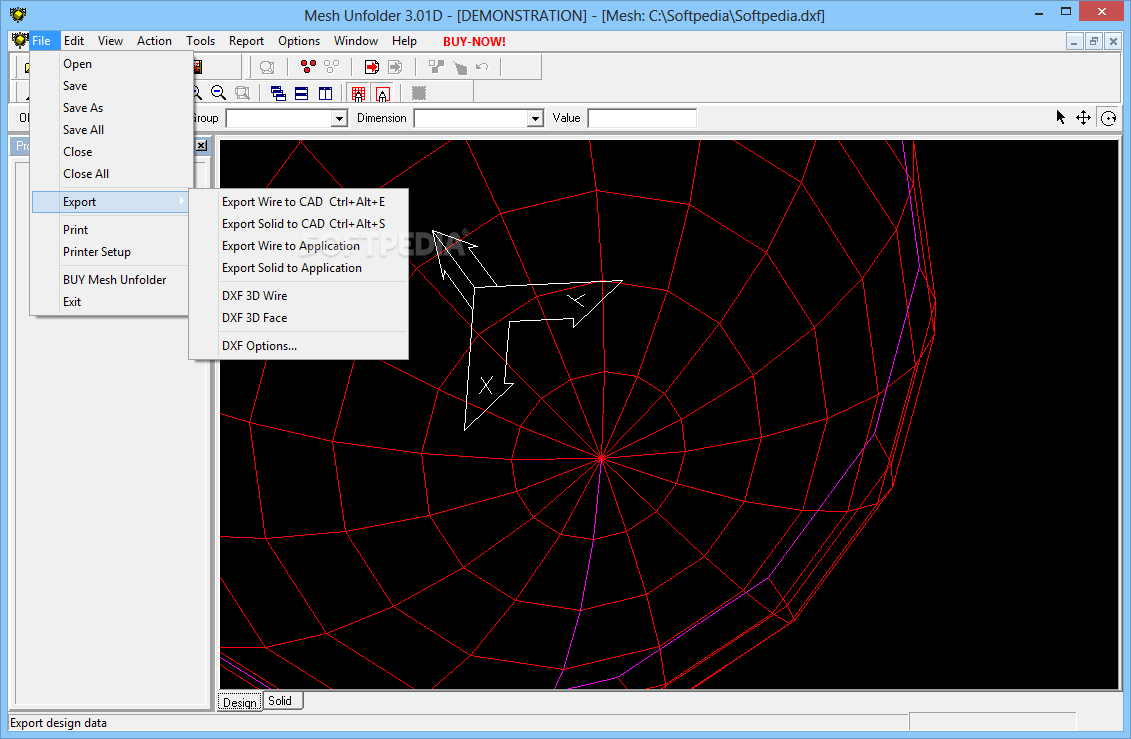Activate the rotate view tool
Image resolution: width=1131 pixels, height=739 pixels.
(1109, 118)
